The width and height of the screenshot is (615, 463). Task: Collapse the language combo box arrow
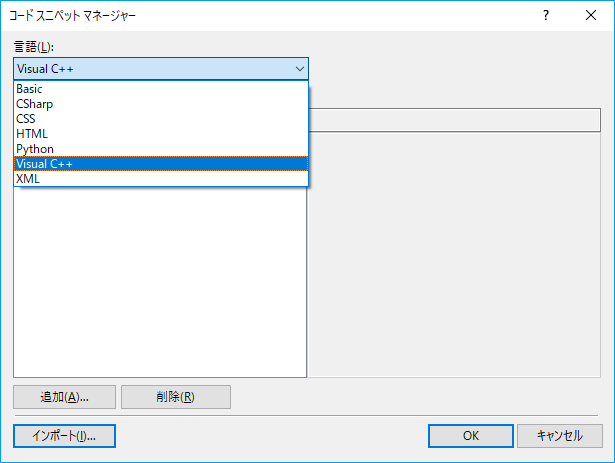(x=300, y=69)
